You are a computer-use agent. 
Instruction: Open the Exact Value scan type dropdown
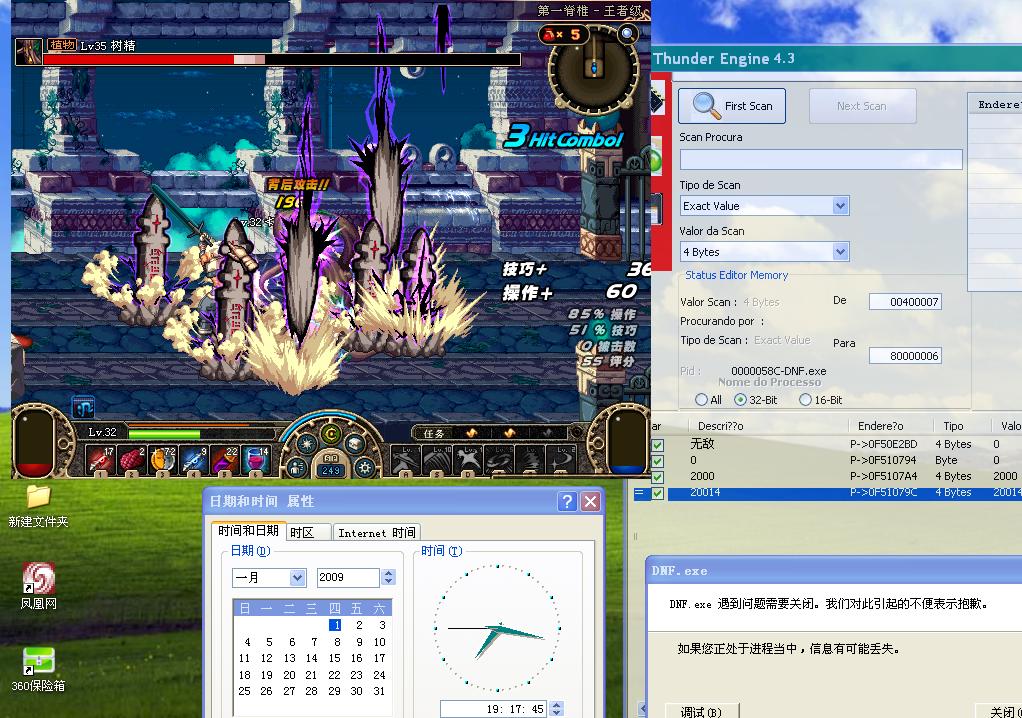pyautogui.click(x=841, y=206)
